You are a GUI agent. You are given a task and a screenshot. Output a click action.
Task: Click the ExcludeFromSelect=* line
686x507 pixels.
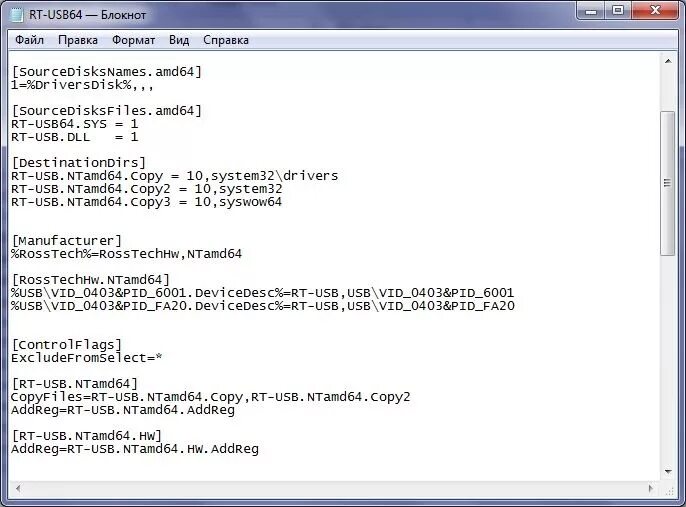point(87,358)
